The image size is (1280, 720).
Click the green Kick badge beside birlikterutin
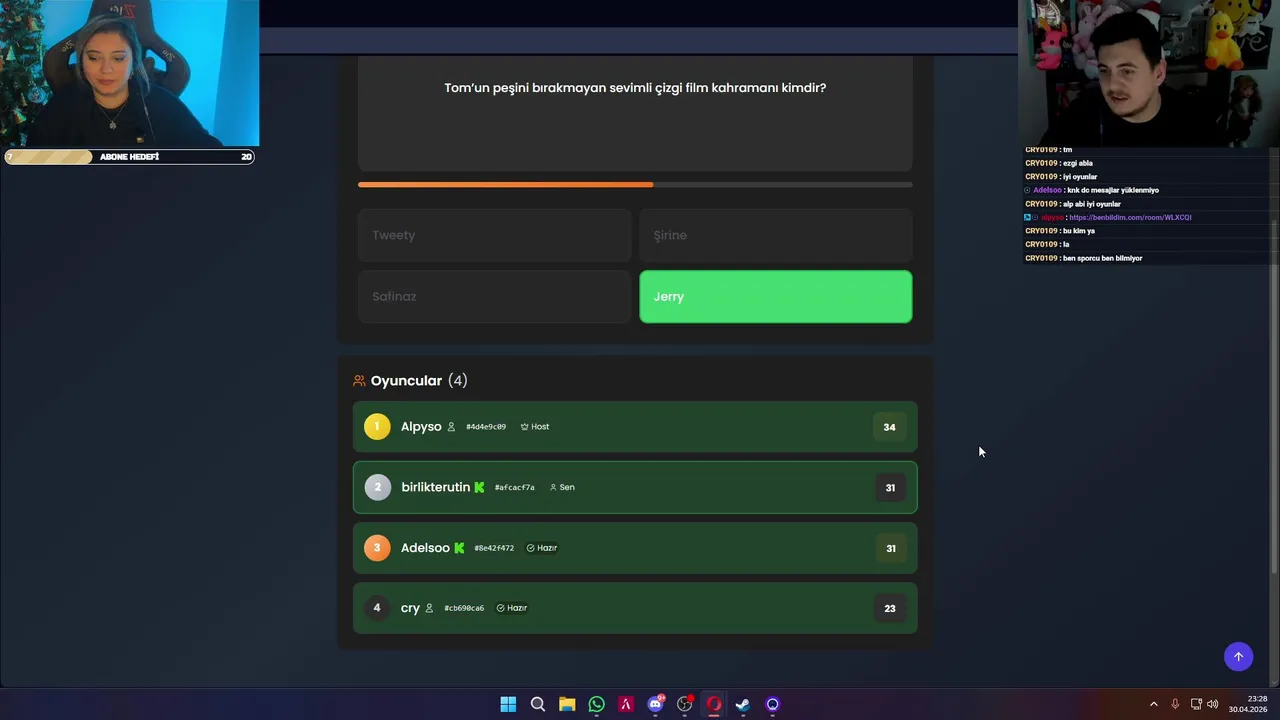[x=479, y=487]
